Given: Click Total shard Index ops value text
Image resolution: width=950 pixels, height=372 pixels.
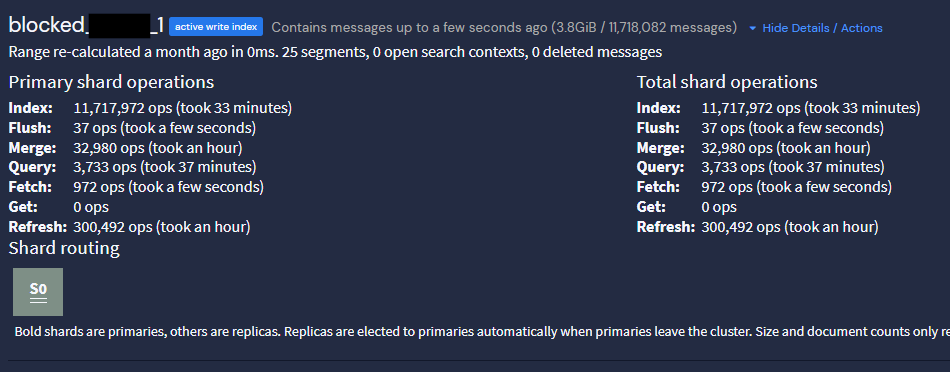Looking at the screenshot, I should (x=811, y=108).
